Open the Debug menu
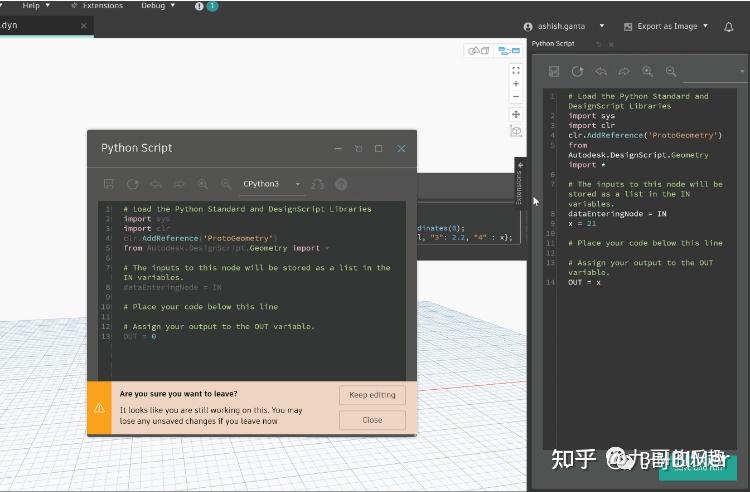750x492 pixels. [158, 6]
